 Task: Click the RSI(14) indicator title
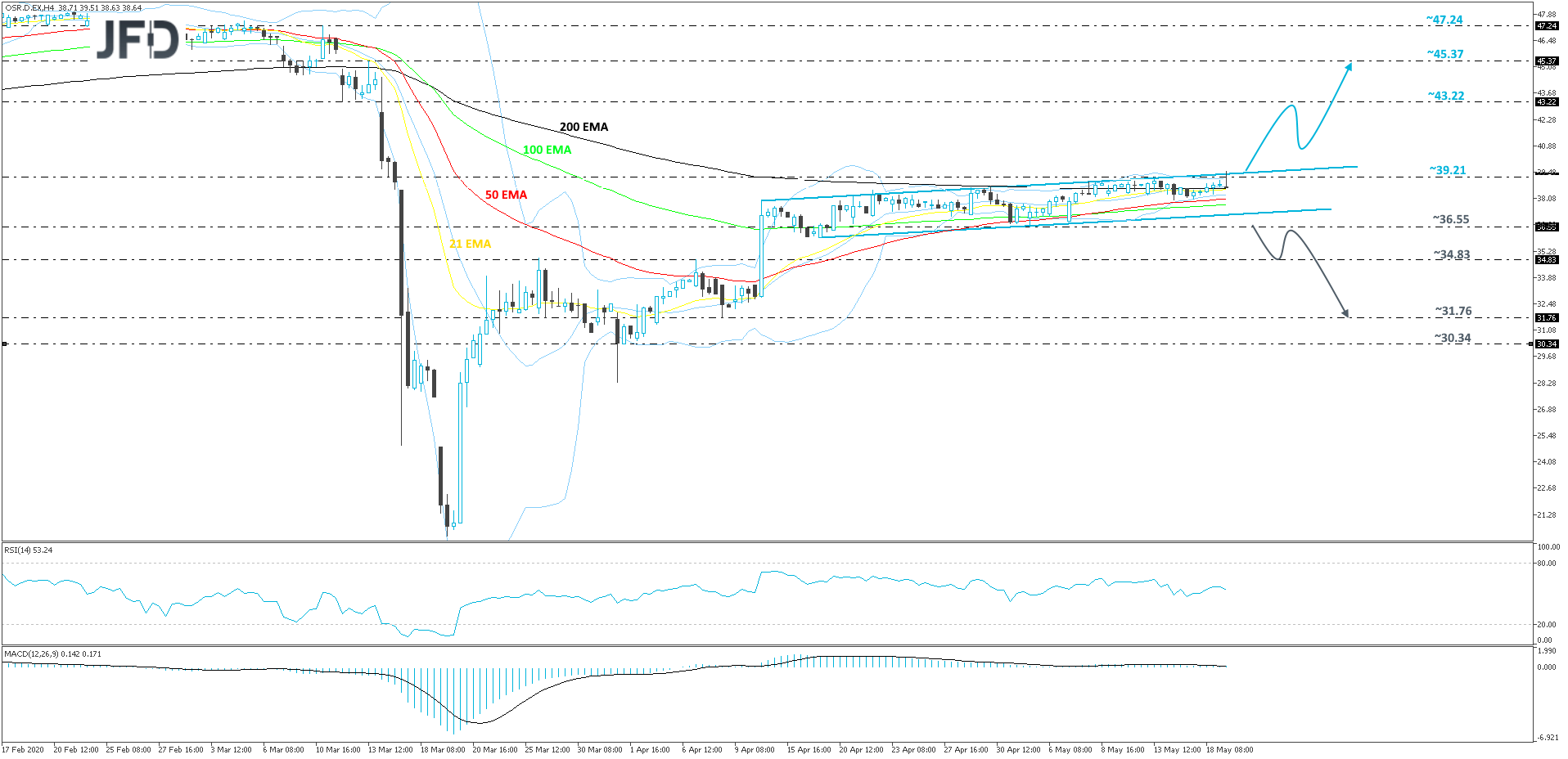pos(29,550)
